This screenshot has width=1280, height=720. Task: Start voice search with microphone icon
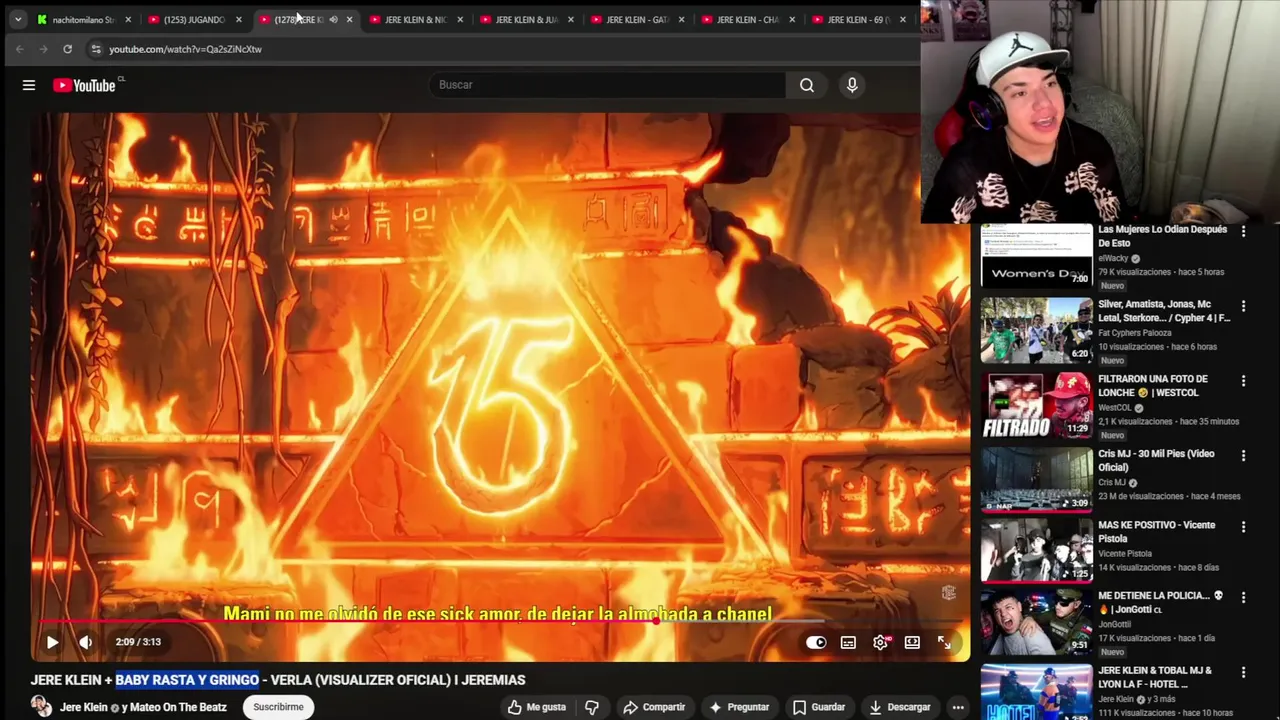coord(852,85)
